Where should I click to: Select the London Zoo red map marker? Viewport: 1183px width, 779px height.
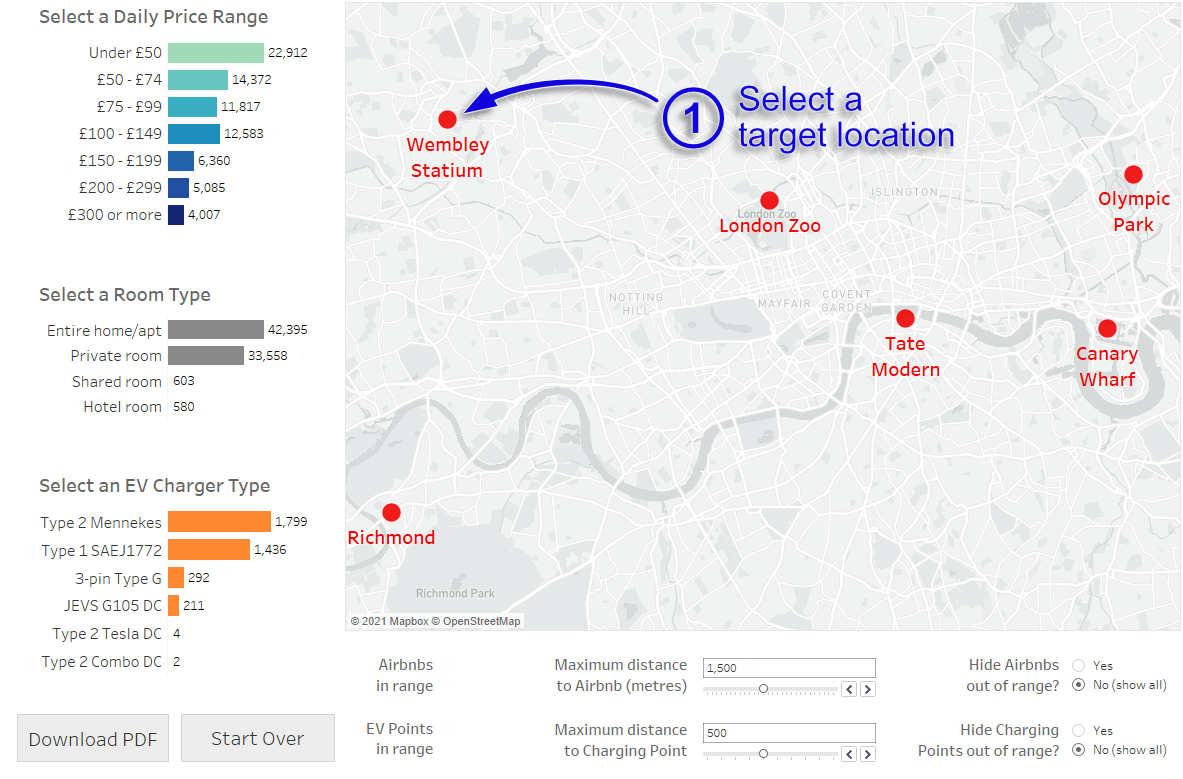(769, 200)
